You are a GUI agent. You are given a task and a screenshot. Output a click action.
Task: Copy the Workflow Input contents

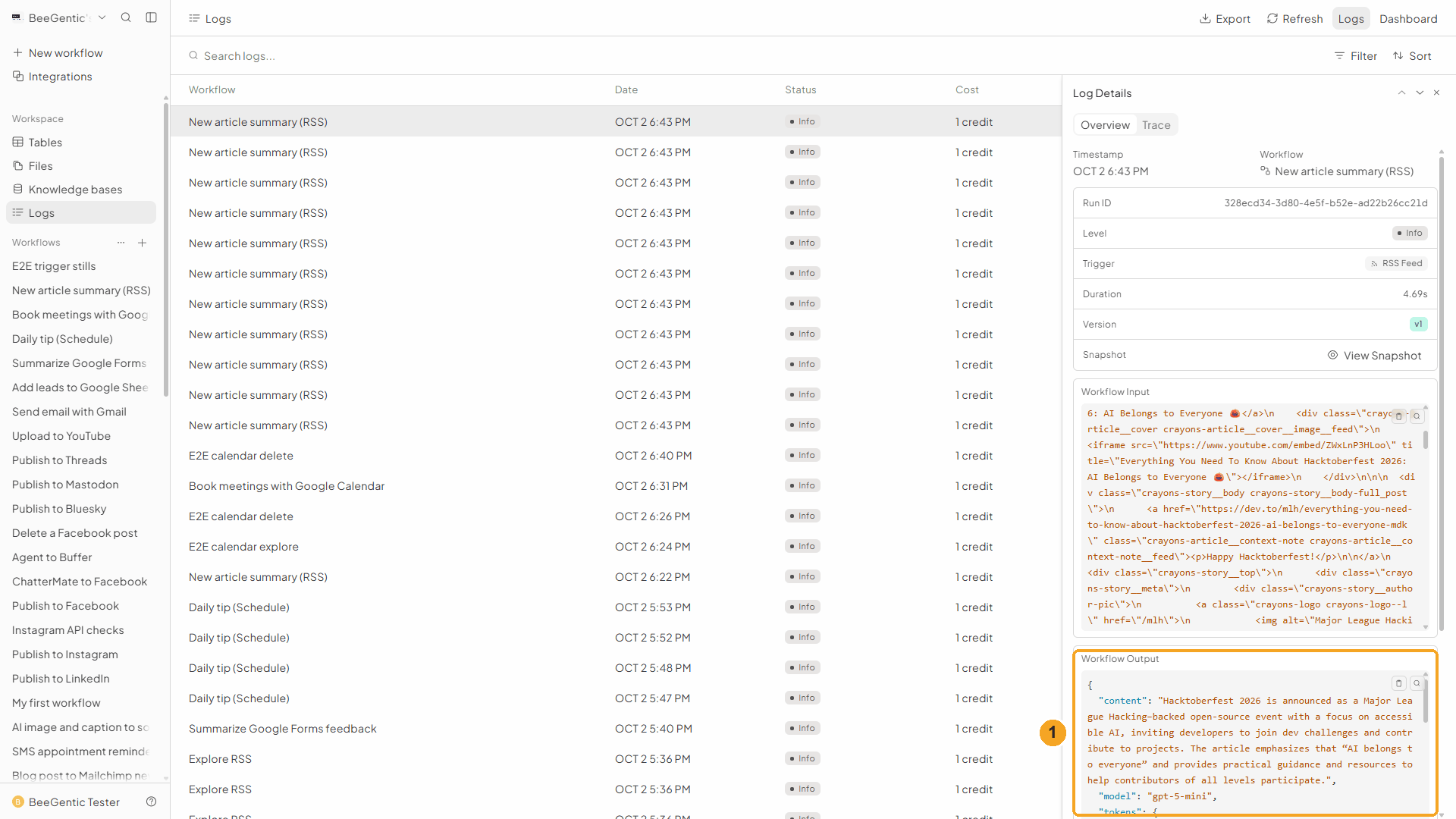pos(1399,416)
